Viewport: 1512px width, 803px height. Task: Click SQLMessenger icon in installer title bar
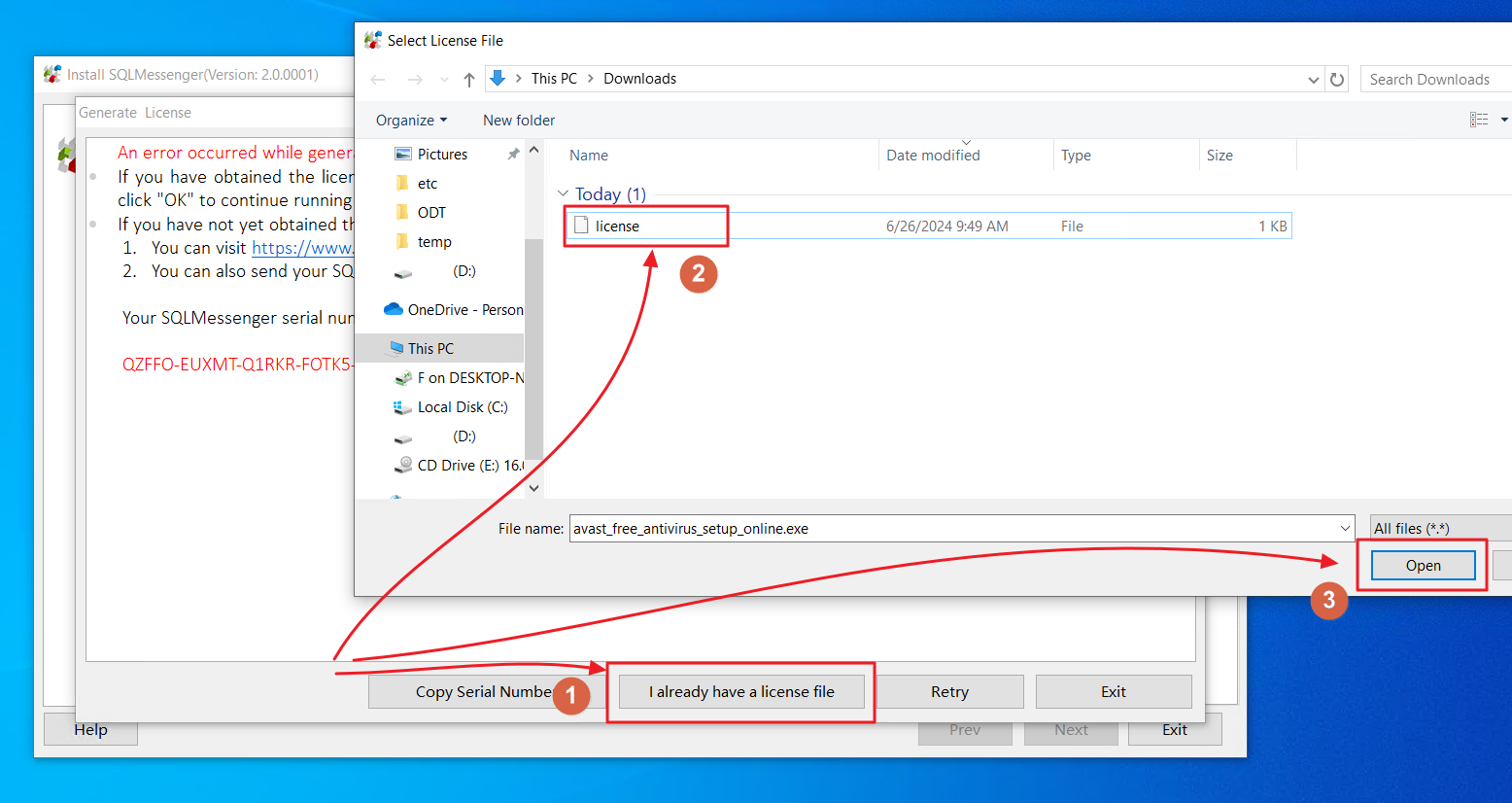[52, 74]
